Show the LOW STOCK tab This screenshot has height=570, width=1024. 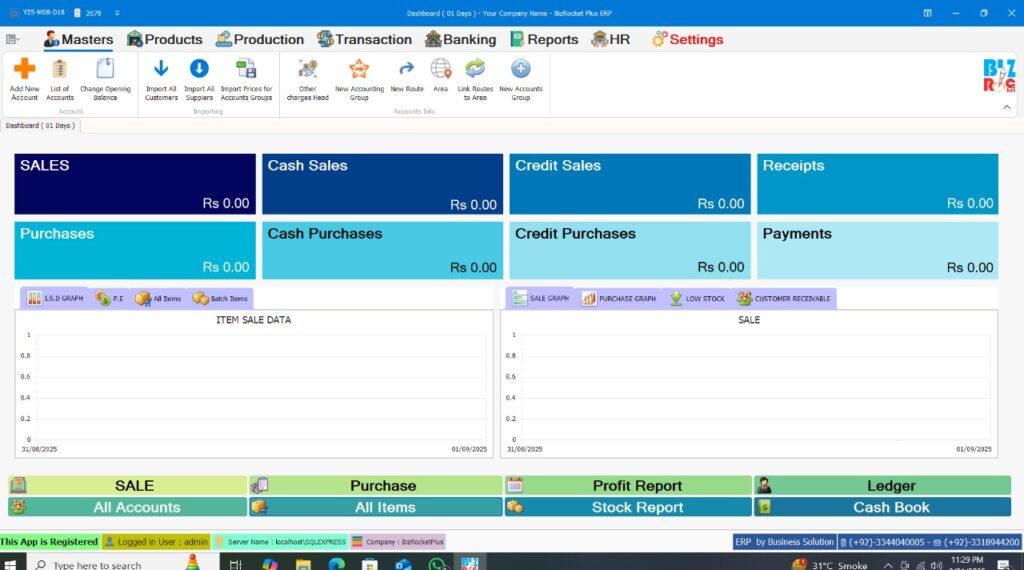697,298
